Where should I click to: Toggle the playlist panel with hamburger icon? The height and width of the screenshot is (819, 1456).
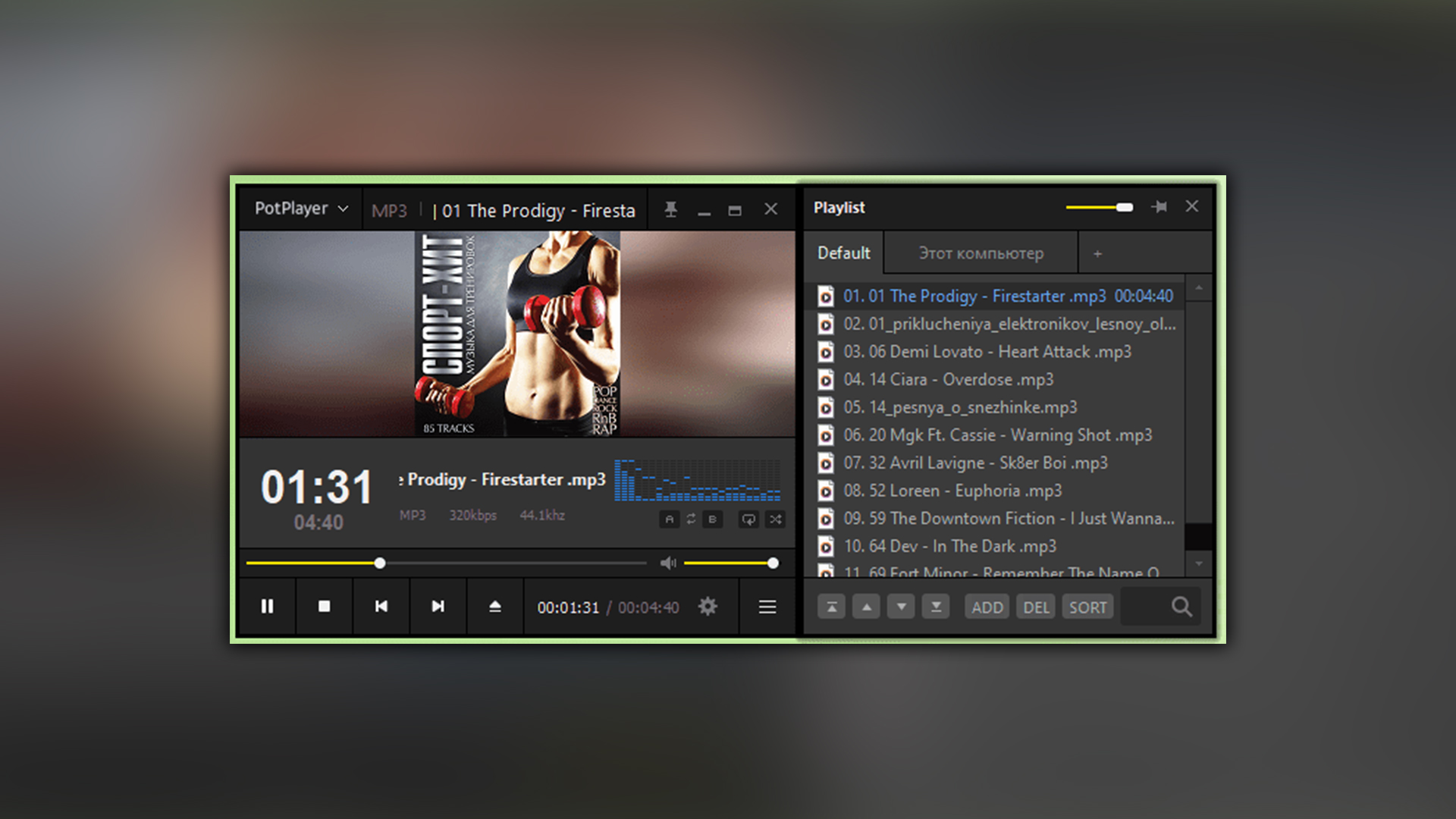[x=767, y=607]
